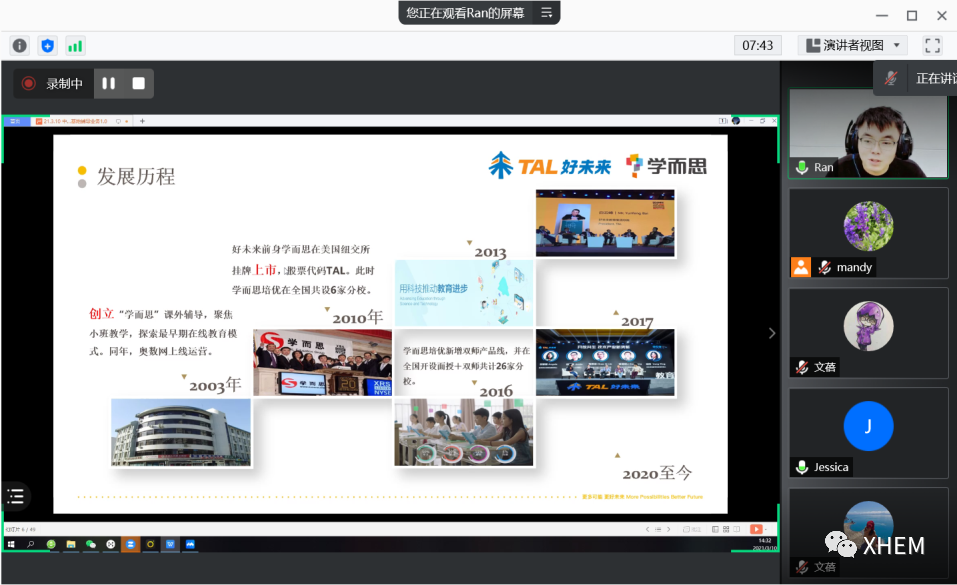Click Jessica's green microphone icon
Screen dimensions: 957x585
[802, 467]
